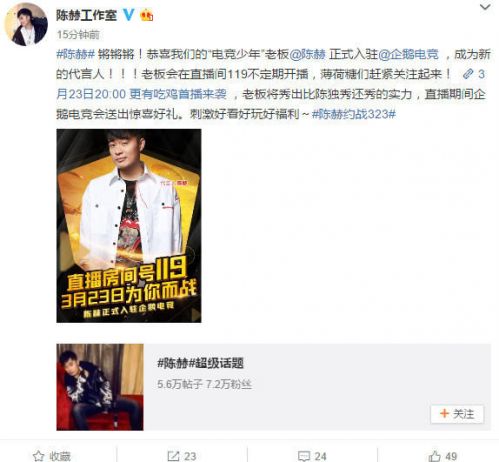499x462 pixels.
Task: Open the super topic cover photo
Action: tap(100, 387)
